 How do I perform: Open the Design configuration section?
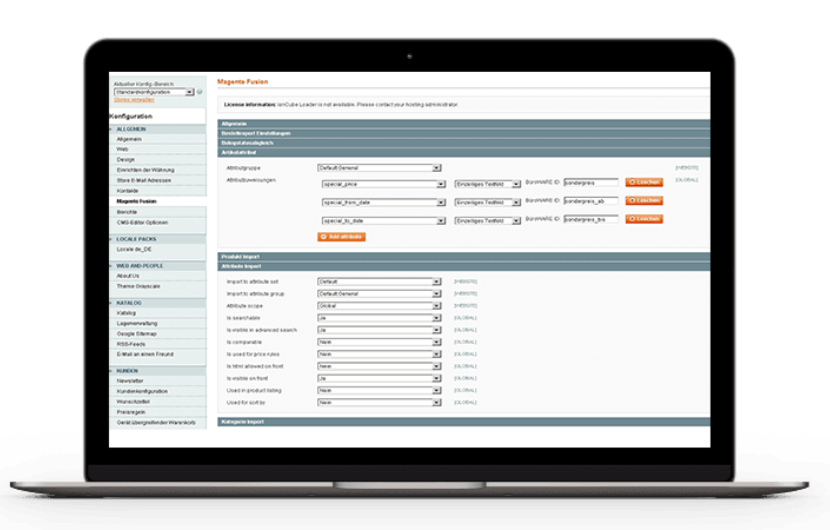coord(126,159)
